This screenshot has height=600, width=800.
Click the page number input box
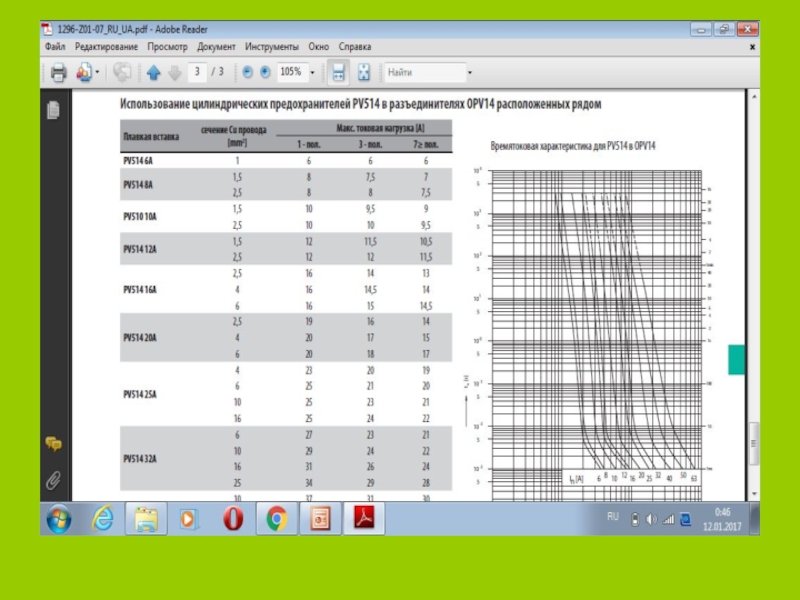pos(197,72)
